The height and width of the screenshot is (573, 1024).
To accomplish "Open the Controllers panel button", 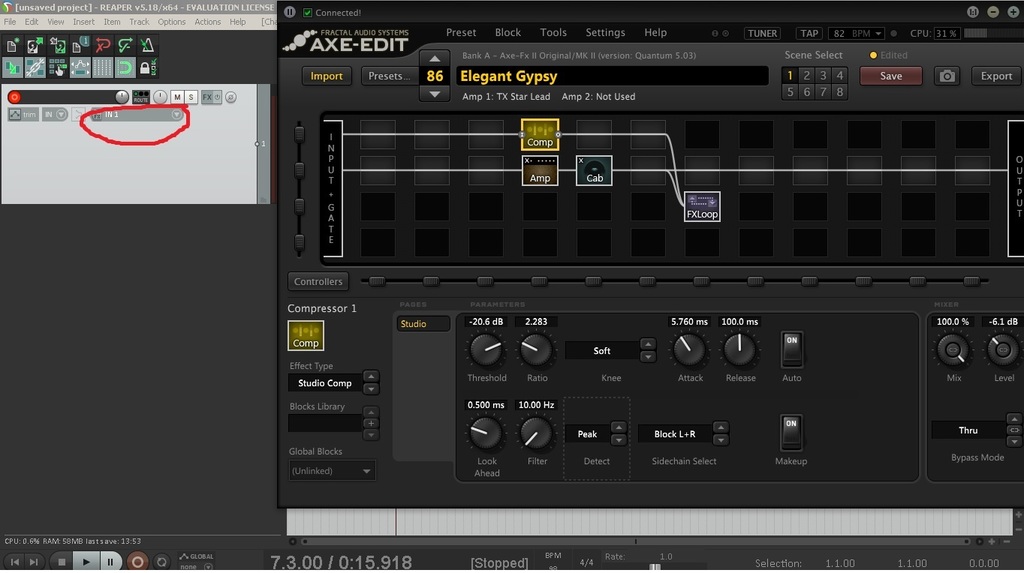I will coord(318,282).
